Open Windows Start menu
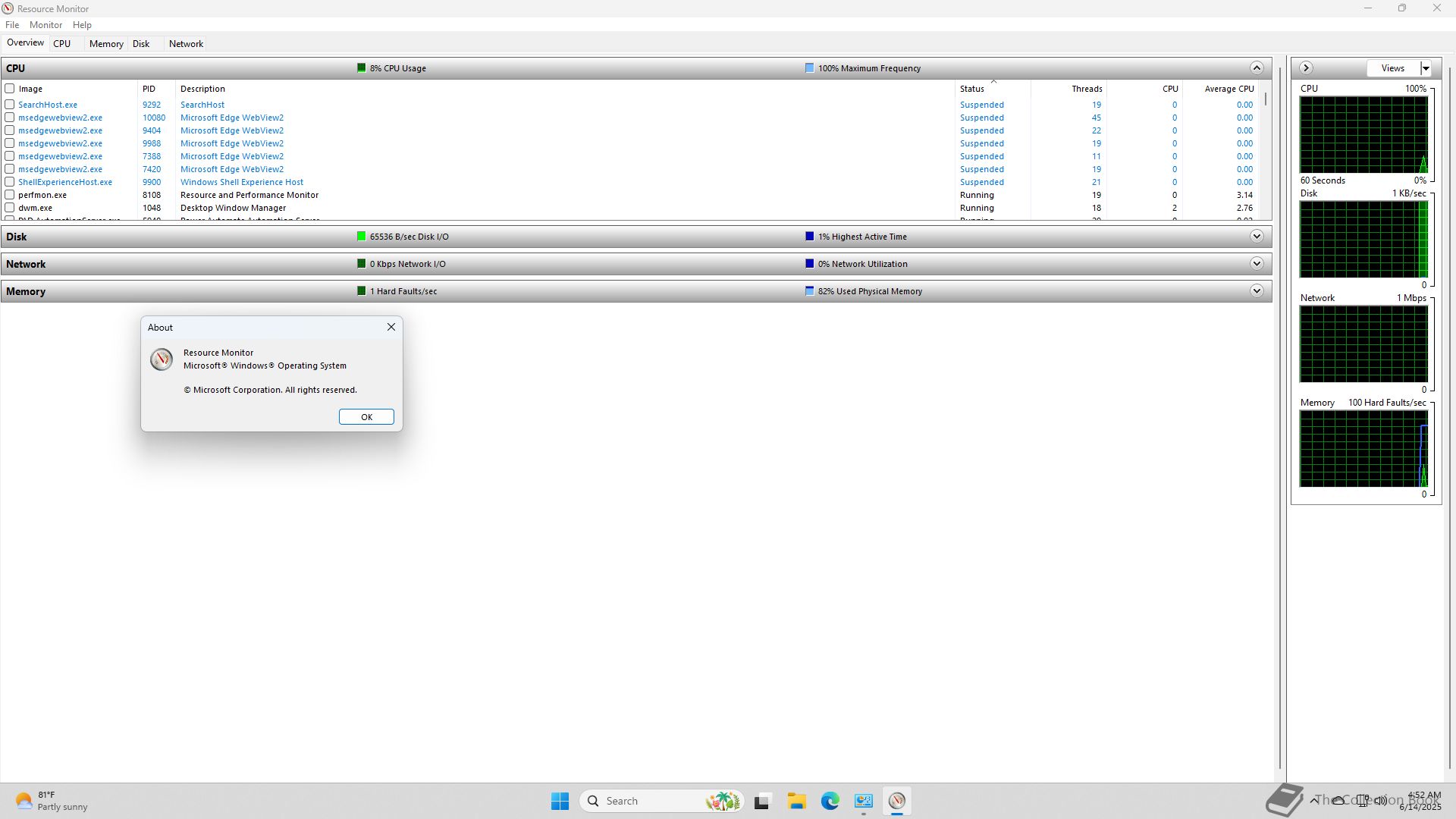Image resolution: width=1456 pixels, height=819 pixels. (560, 801)
